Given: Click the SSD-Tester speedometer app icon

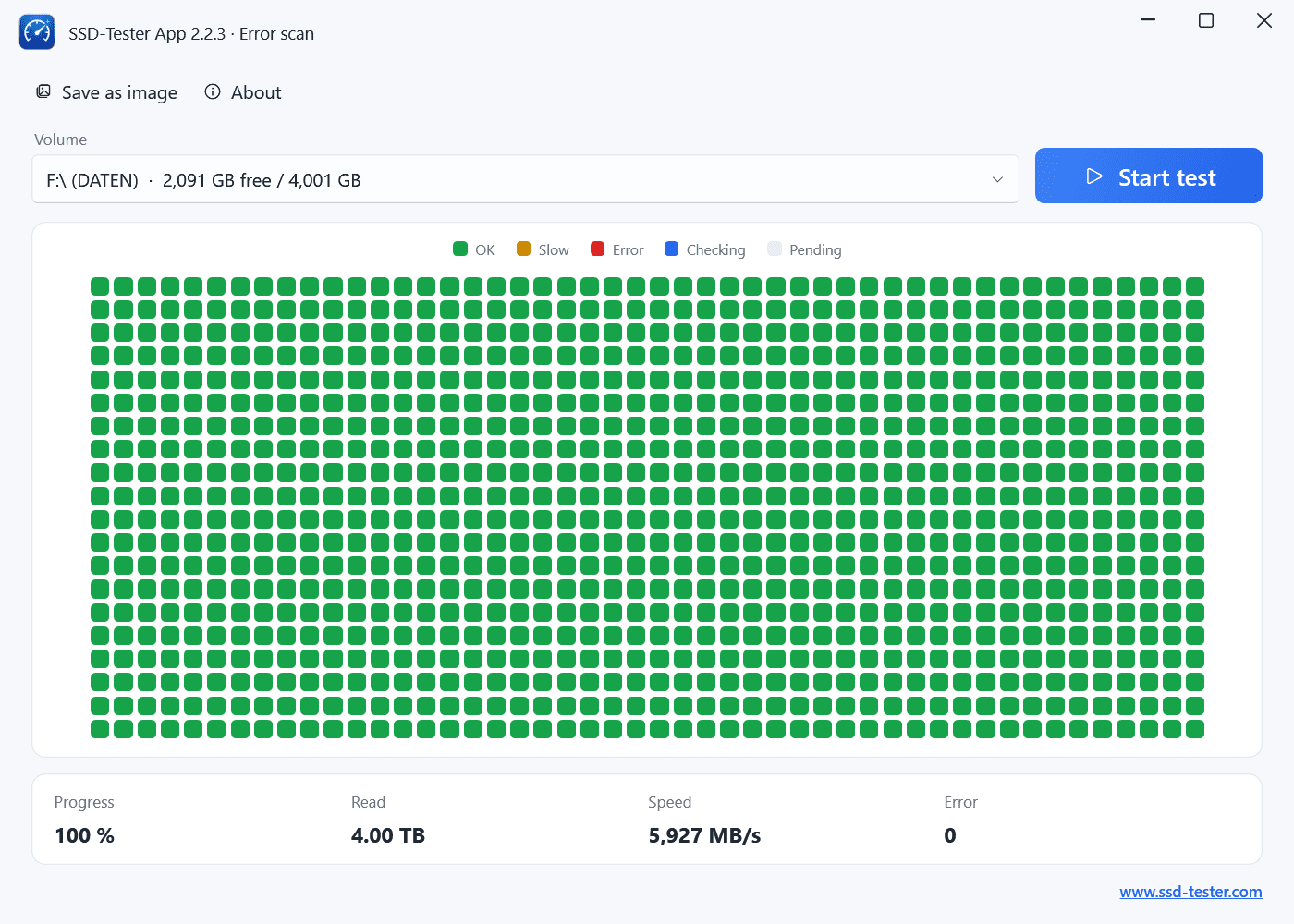Looking at the screenshot, I should tap(37, 32).
